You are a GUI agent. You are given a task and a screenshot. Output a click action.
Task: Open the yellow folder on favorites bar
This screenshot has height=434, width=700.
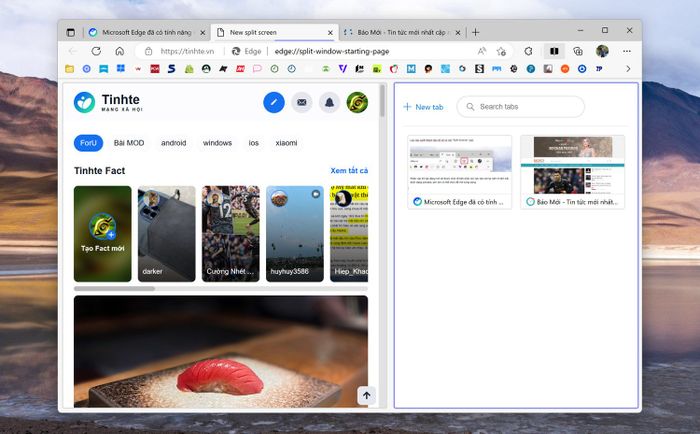pyautogui.click(x=70, y=69)
